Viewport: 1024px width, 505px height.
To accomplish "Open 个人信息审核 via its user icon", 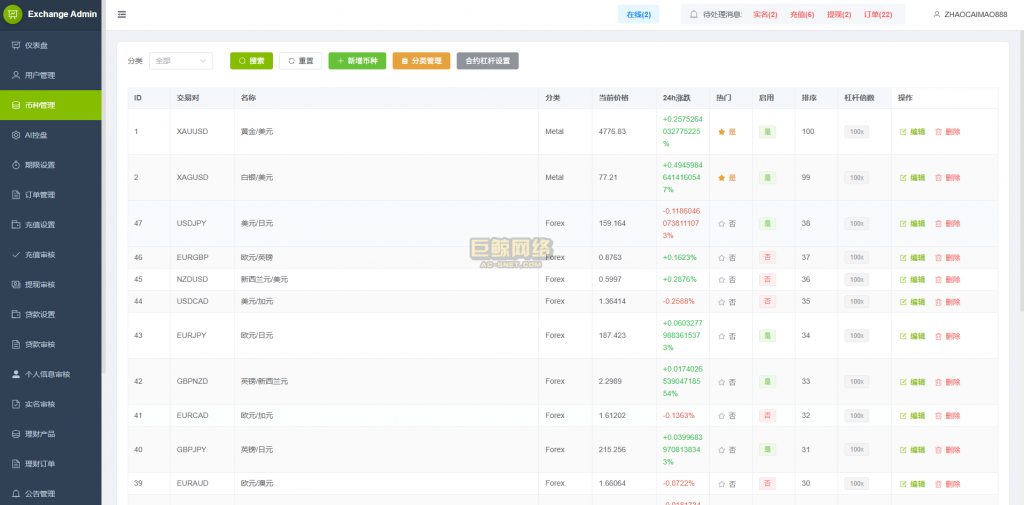I will (16, 374).
